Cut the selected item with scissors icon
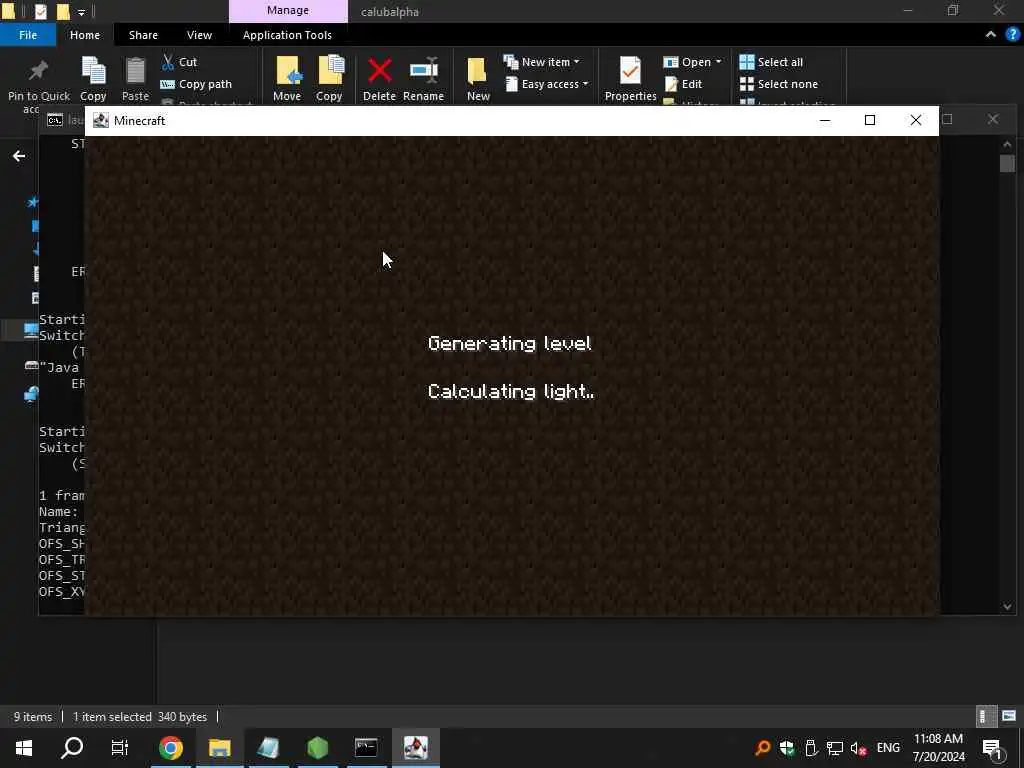 179,62
